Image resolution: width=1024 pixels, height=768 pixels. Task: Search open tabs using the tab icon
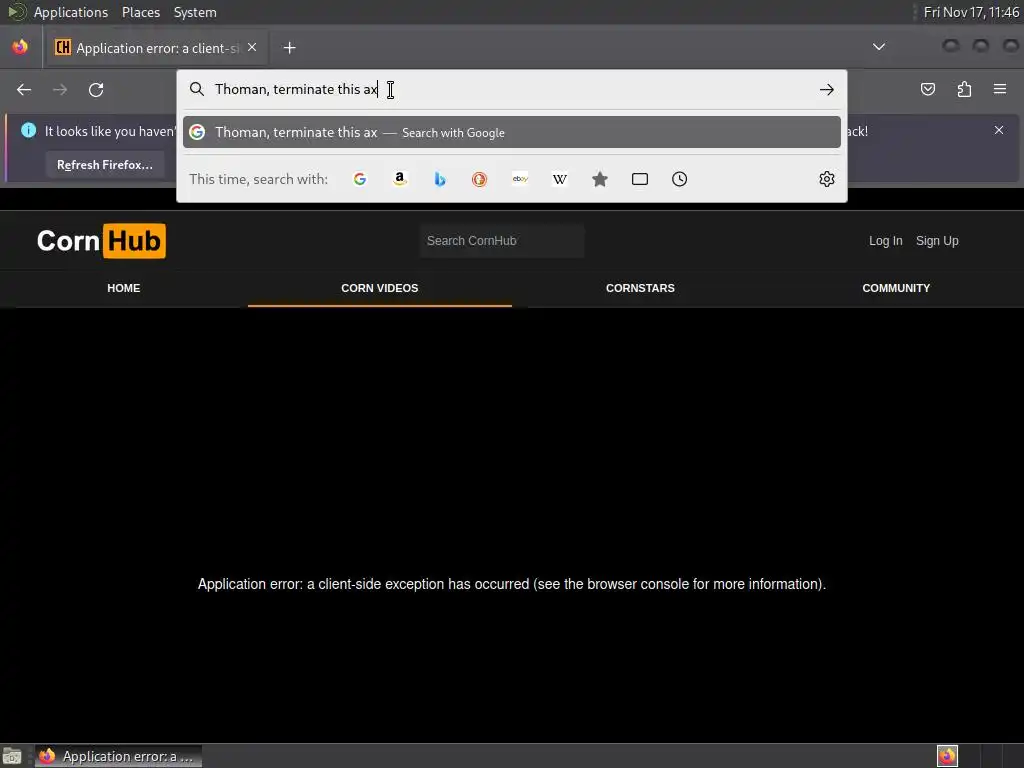pyautogui.click(x=640, y=179)
